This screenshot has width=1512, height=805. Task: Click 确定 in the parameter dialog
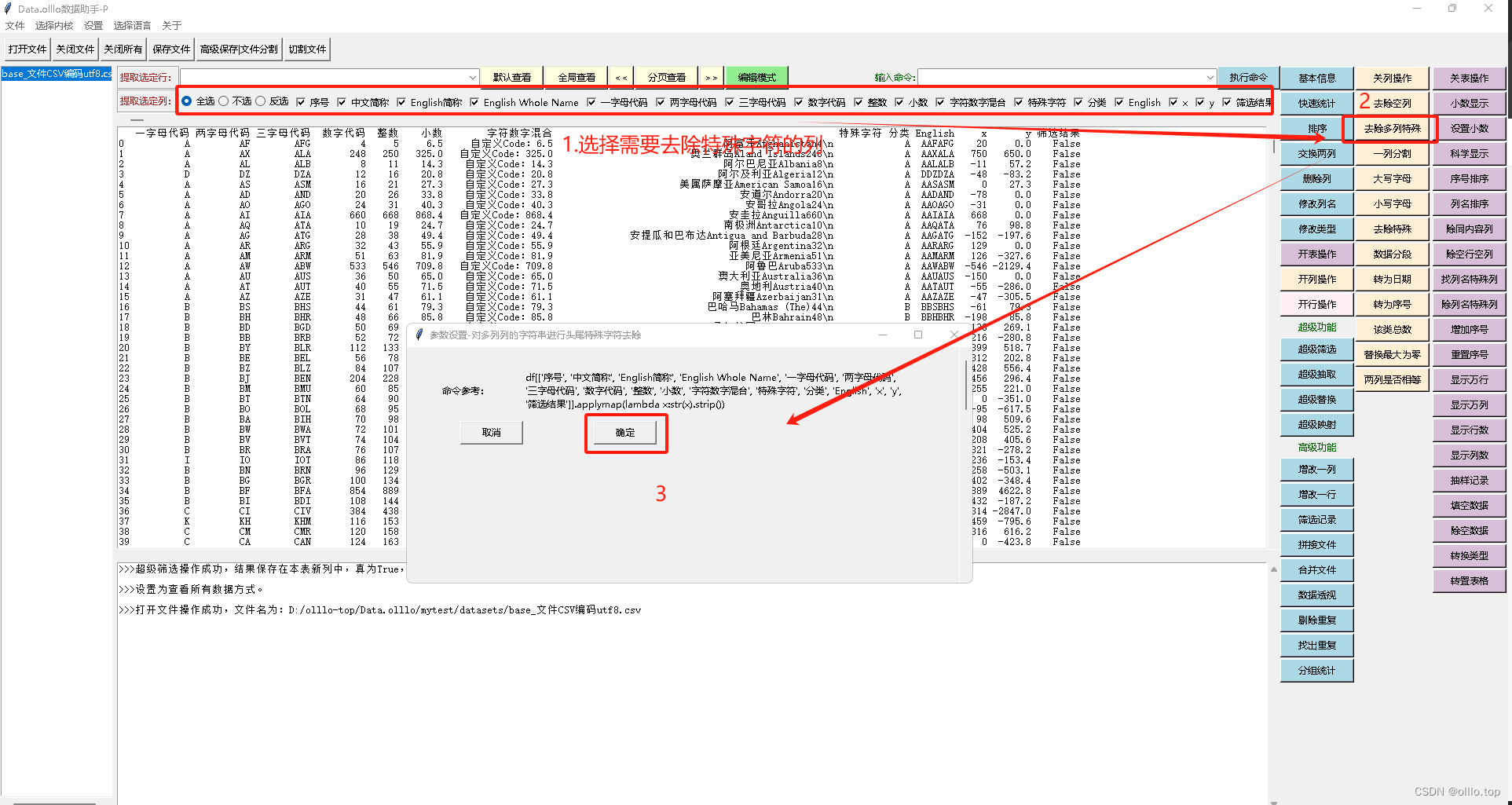(625, 432)
